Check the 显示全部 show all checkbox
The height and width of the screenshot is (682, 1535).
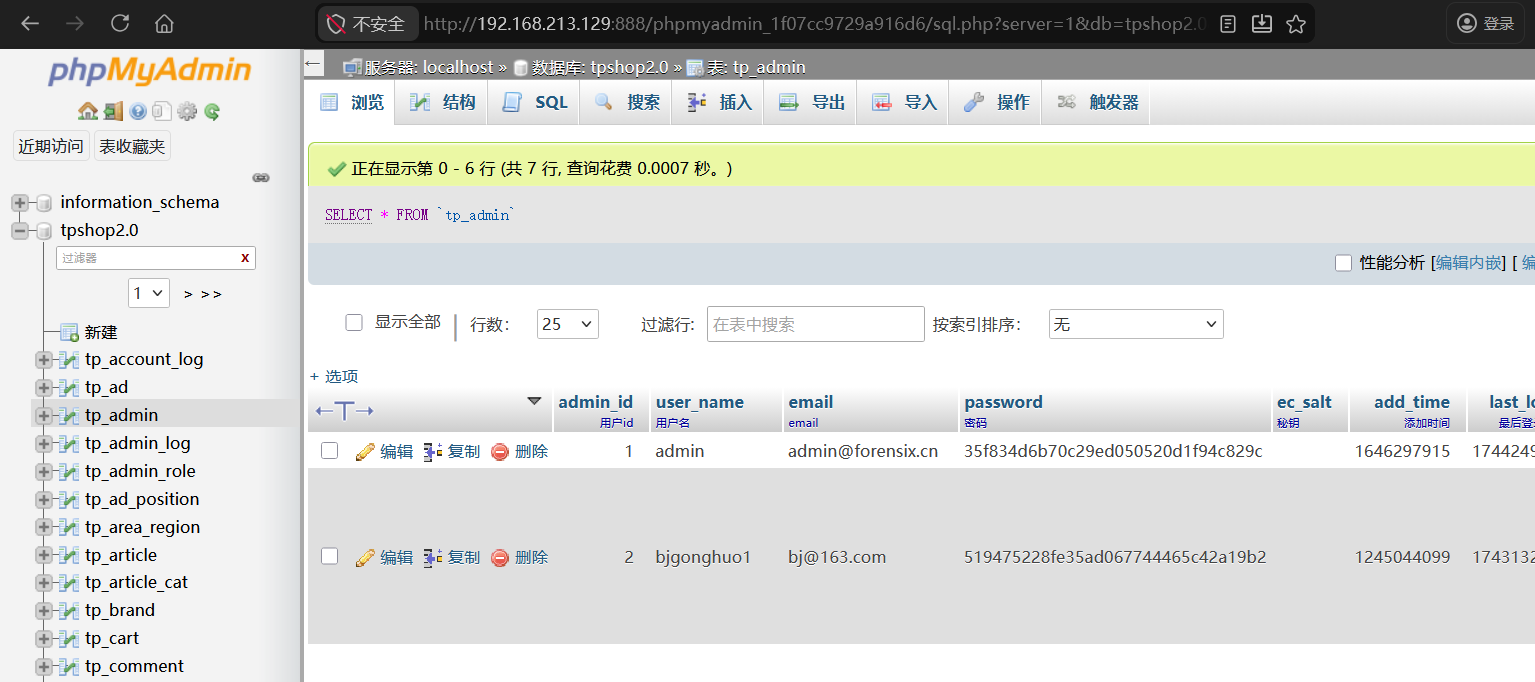click(354, 323)
